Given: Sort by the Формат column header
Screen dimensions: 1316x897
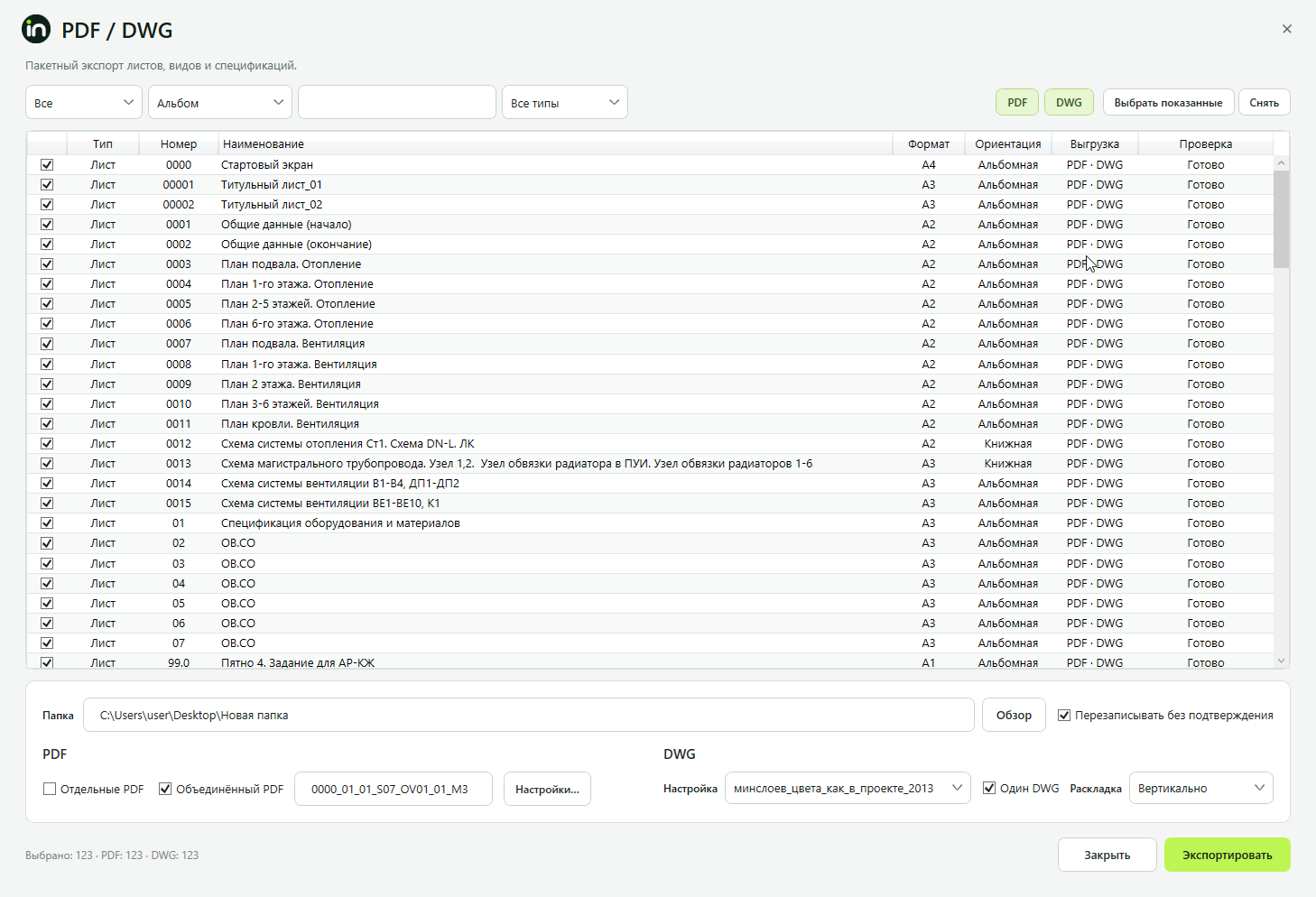Looking at the screenshot, I should tap(929, 143).
